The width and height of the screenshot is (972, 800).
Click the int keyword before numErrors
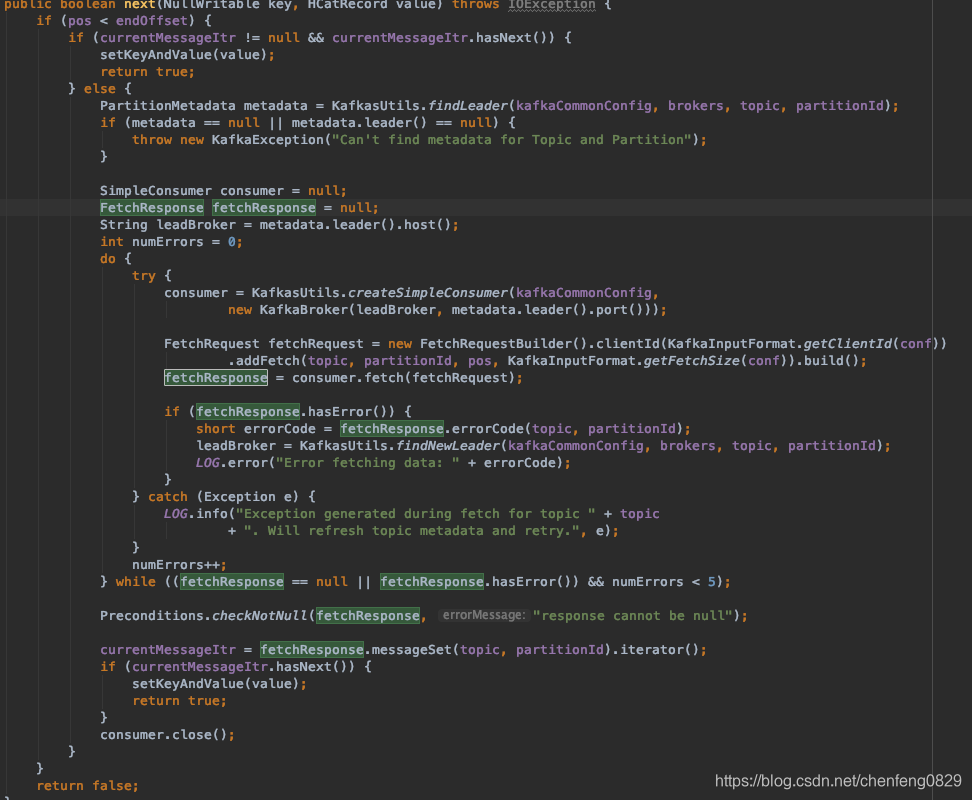tap(112, 242)
